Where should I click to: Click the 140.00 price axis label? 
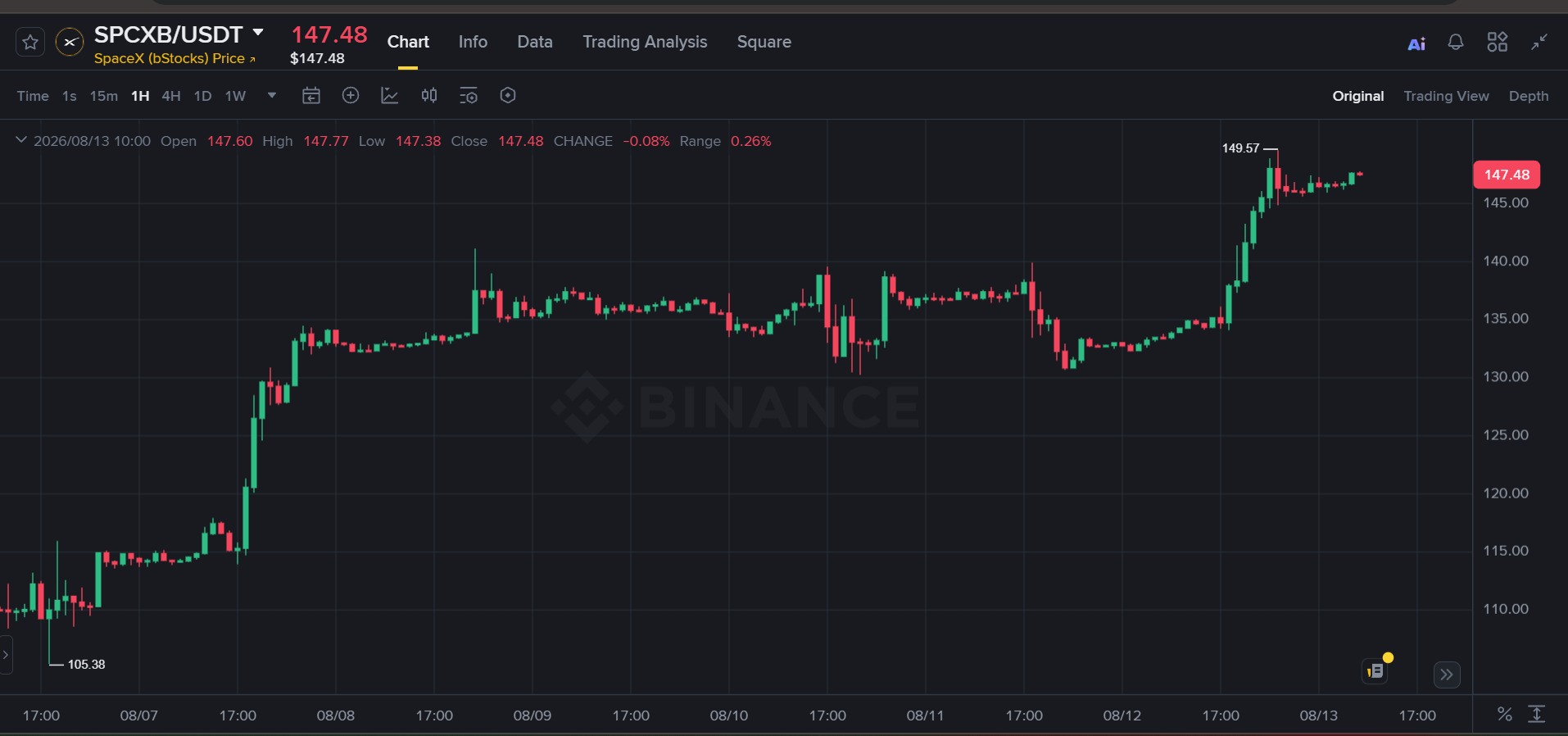click(1506, 261)
